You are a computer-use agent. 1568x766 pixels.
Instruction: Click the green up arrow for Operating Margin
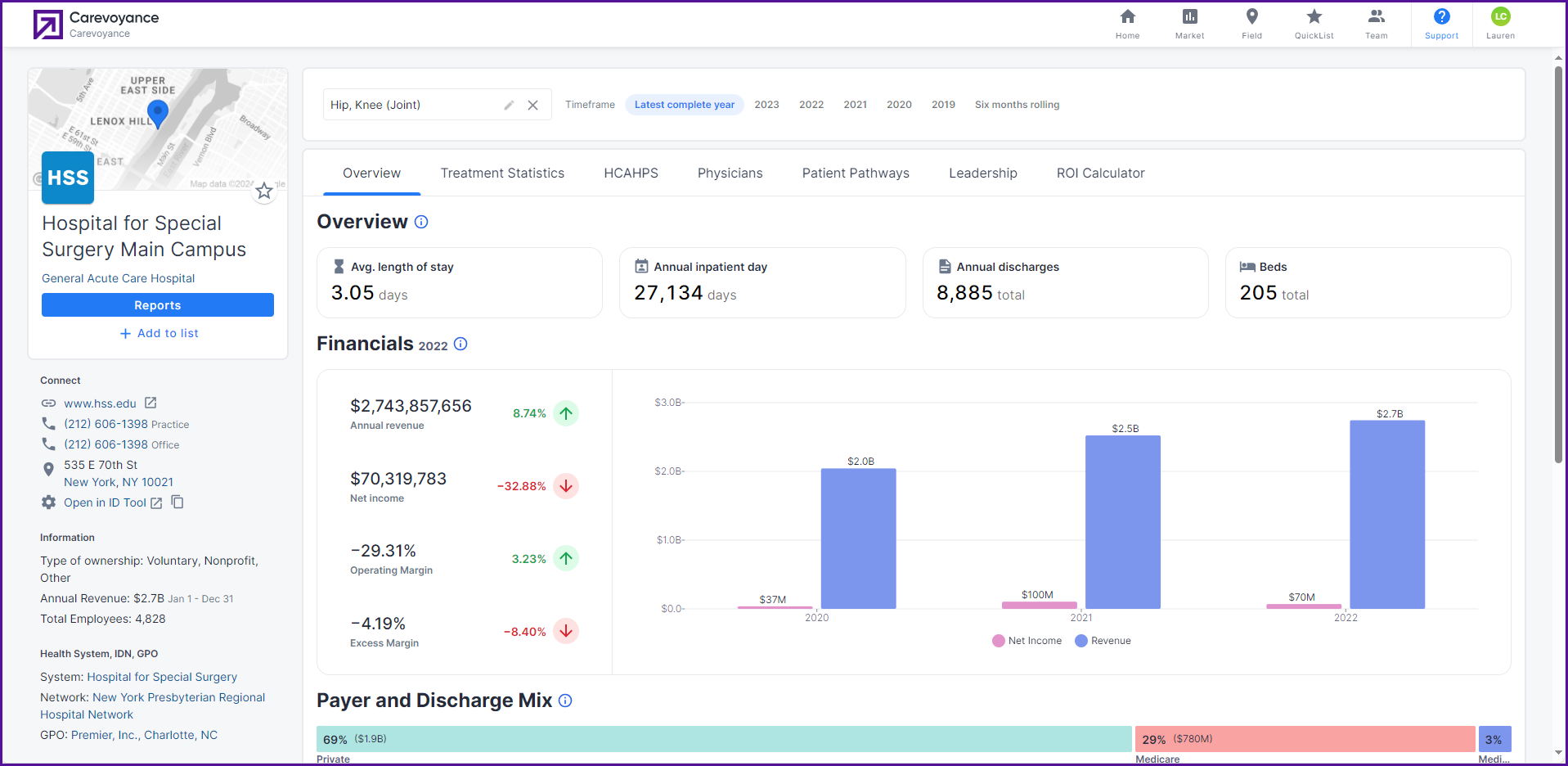566,559
